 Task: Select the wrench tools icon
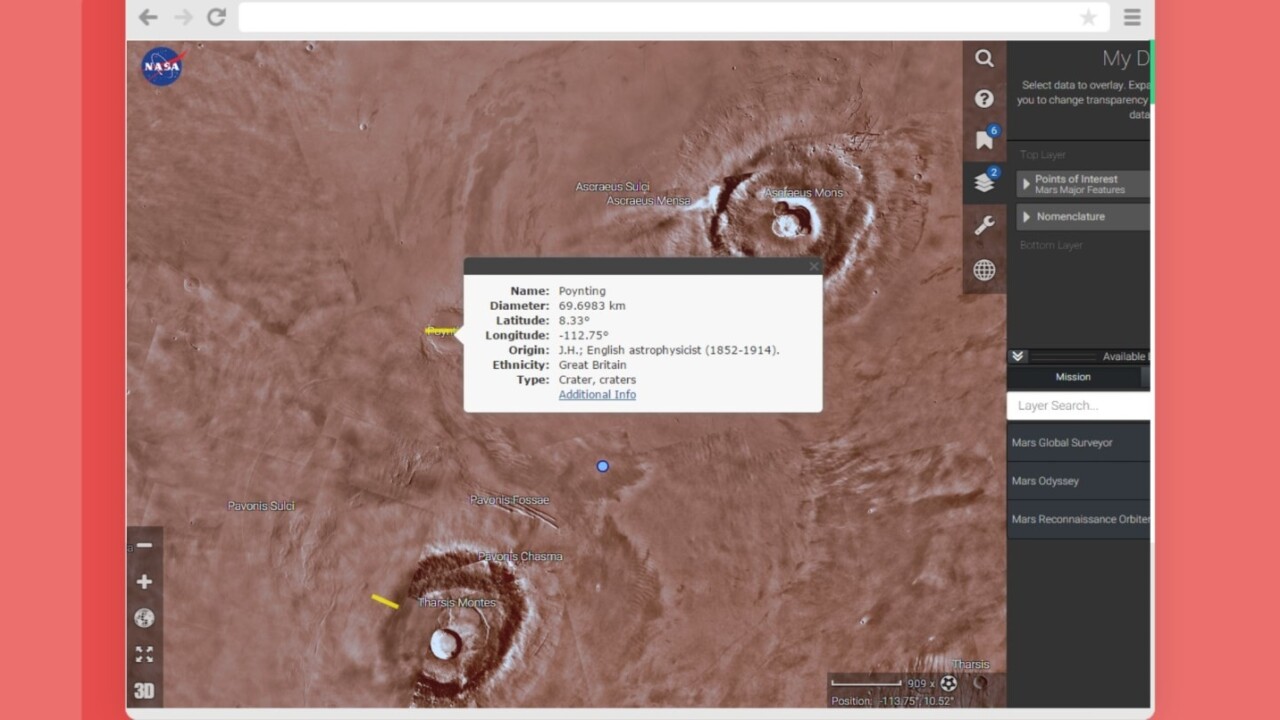pyautogui.click(x=984, y=226)
